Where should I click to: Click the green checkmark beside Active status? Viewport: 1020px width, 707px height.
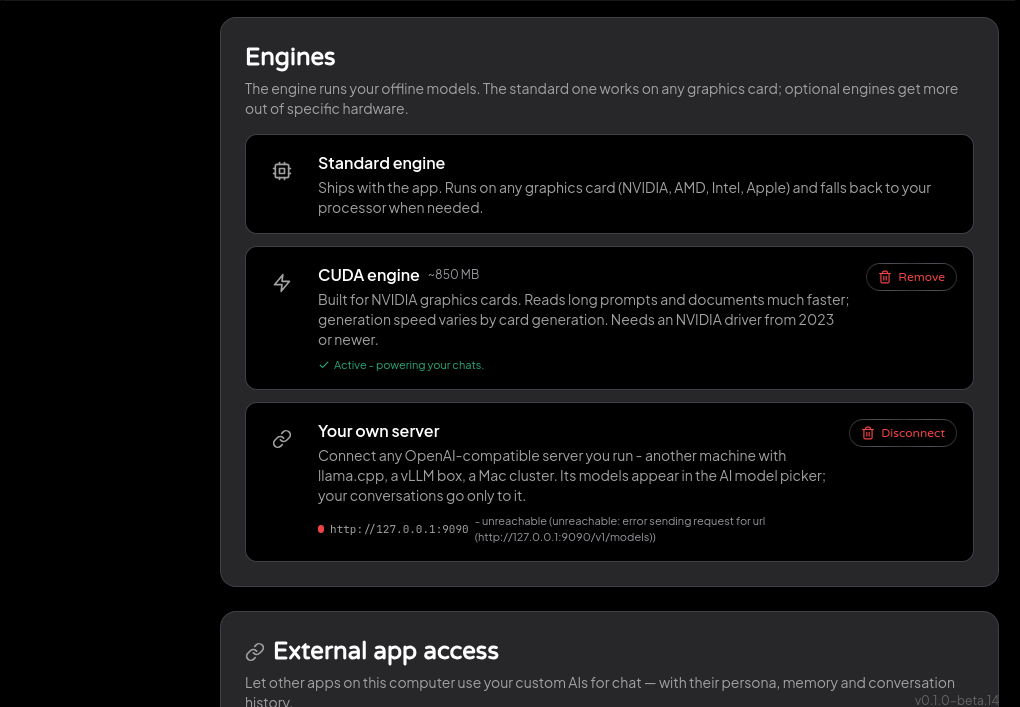pyautogui.click(x=324, y=365)
